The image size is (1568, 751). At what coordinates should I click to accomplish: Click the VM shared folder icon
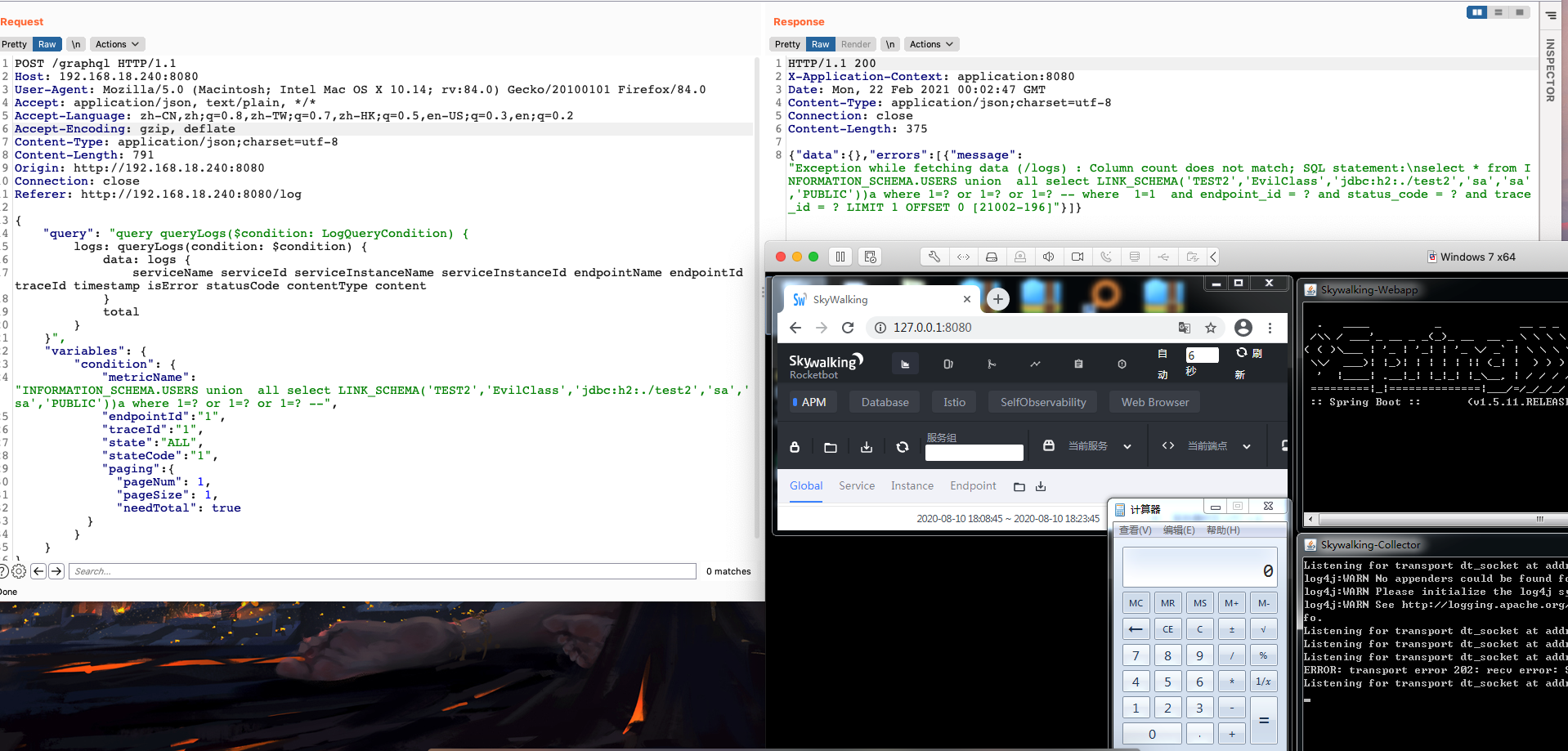point(1192,257)
